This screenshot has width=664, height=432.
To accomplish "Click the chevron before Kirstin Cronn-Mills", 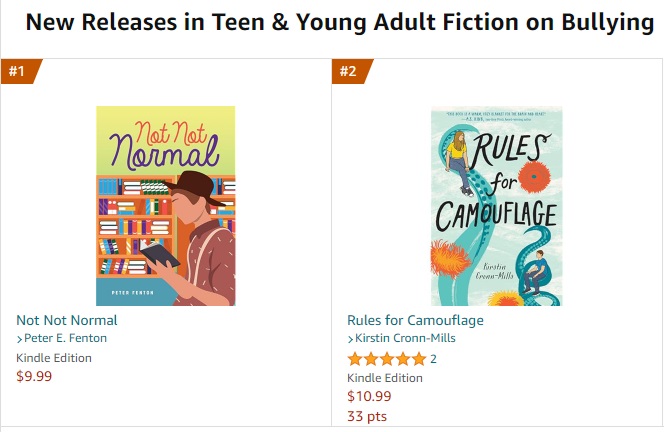I will click(x=351, y=339).
